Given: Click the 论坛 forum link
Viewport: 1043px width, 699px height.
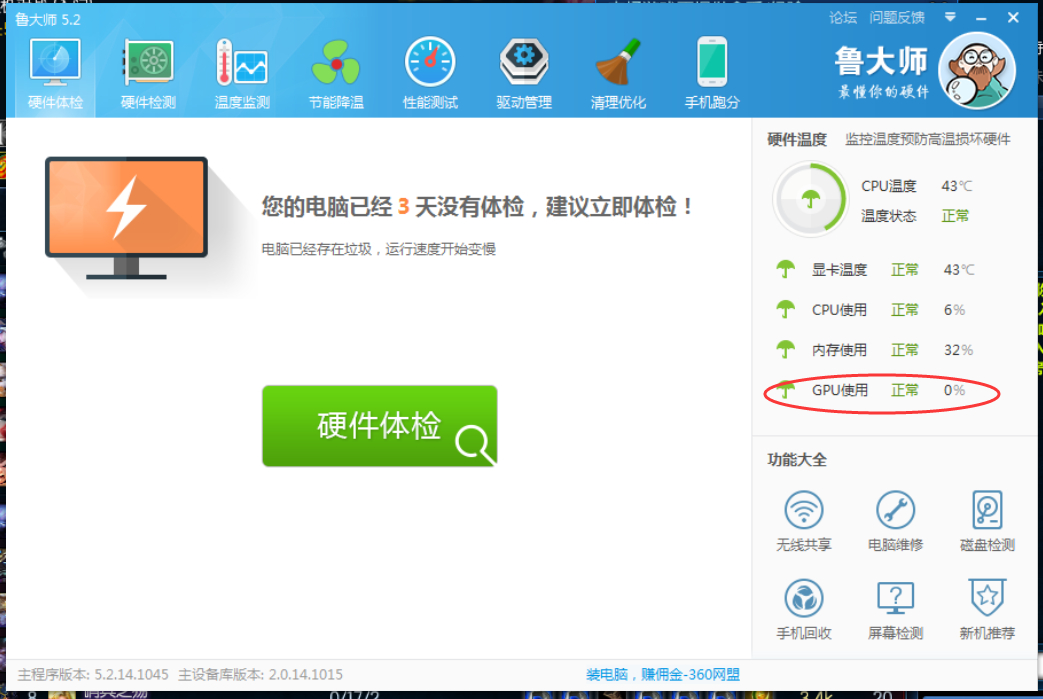Looking at the screenshot, I should point(843,18).
